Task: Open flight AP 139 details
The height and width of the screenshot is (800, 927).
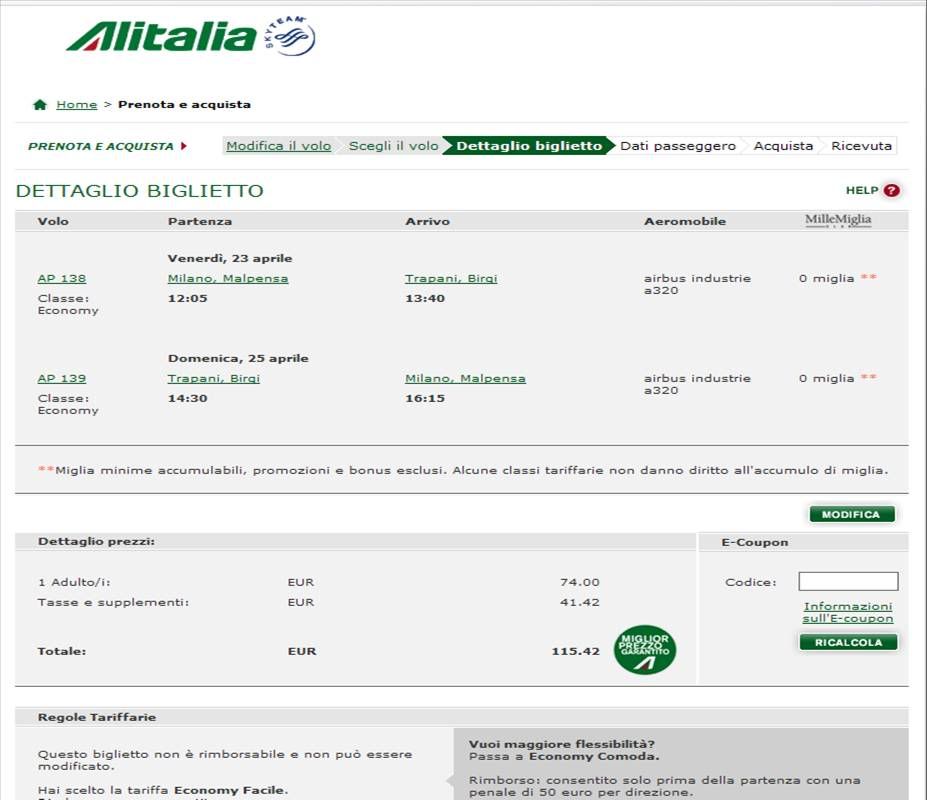Action: pyautogui.click(x=61, y=378)
